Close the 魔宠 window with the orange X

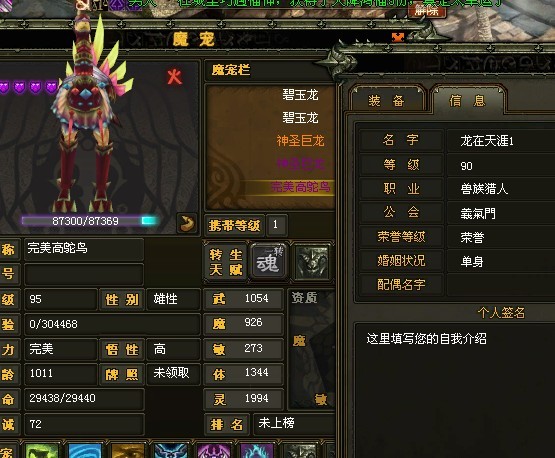398,37
